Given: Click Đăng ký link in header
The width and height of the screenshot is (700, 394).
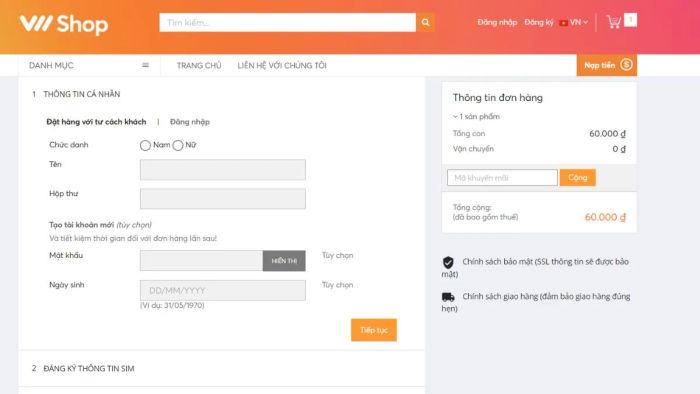Looking at the screenshot, I should tap(539, 22).
